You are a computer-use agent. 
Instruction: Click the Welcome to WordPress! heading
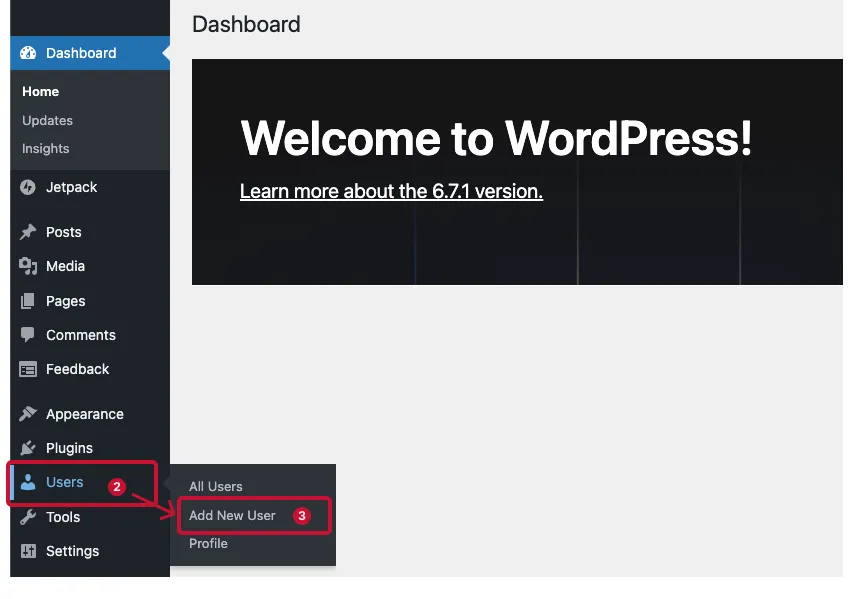click(496, 138)
